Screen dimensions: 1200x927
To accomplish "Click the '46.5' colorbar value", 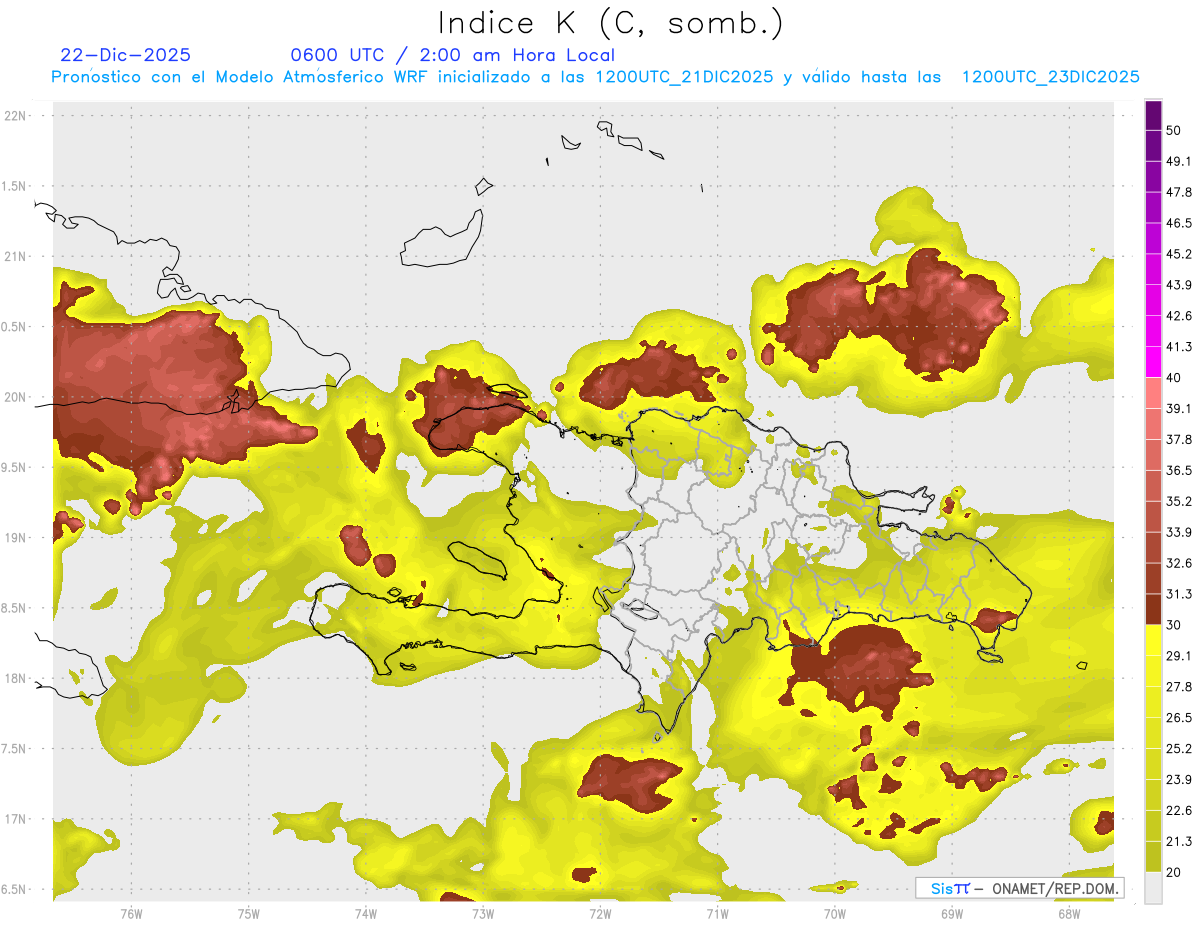I will click(x=1179, y=223).
